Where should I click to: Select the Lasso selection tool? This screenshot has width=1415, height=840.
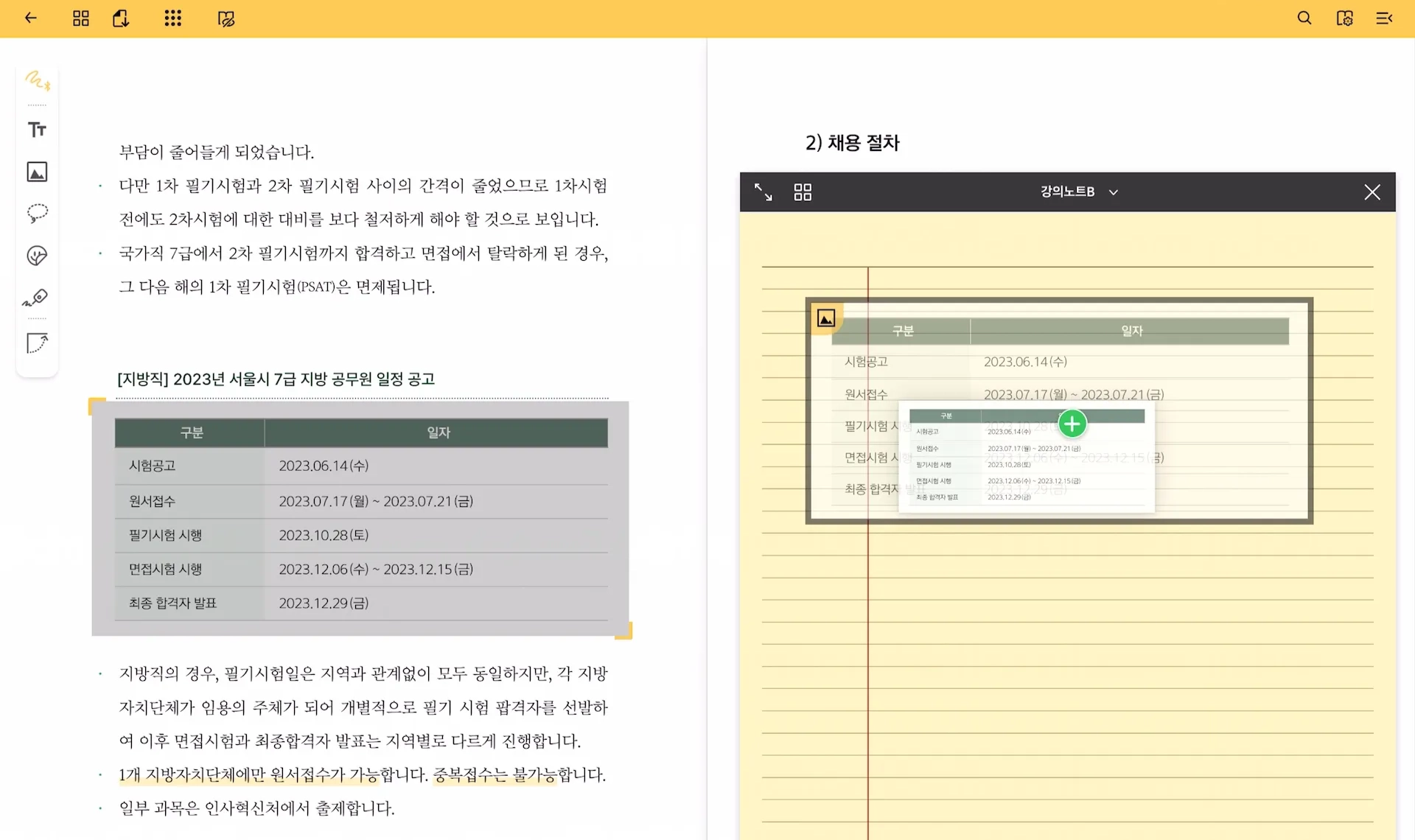[37, 214]
